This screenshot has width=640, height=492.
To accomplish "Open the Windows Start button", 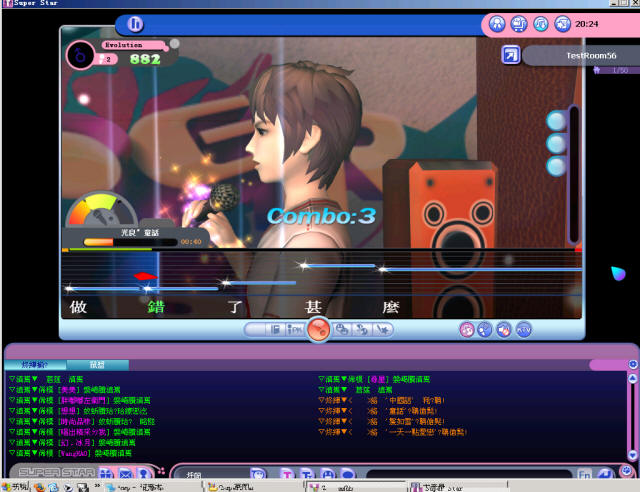I will pos(16,486).
